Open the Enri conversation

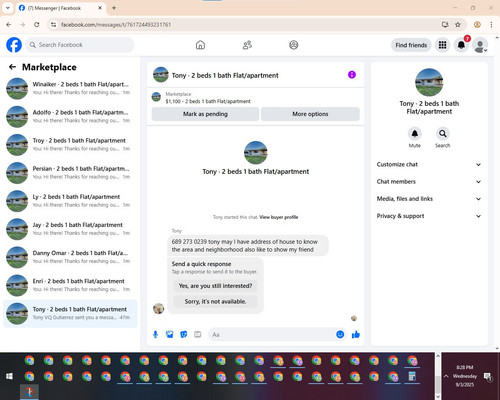pos(70,285)
